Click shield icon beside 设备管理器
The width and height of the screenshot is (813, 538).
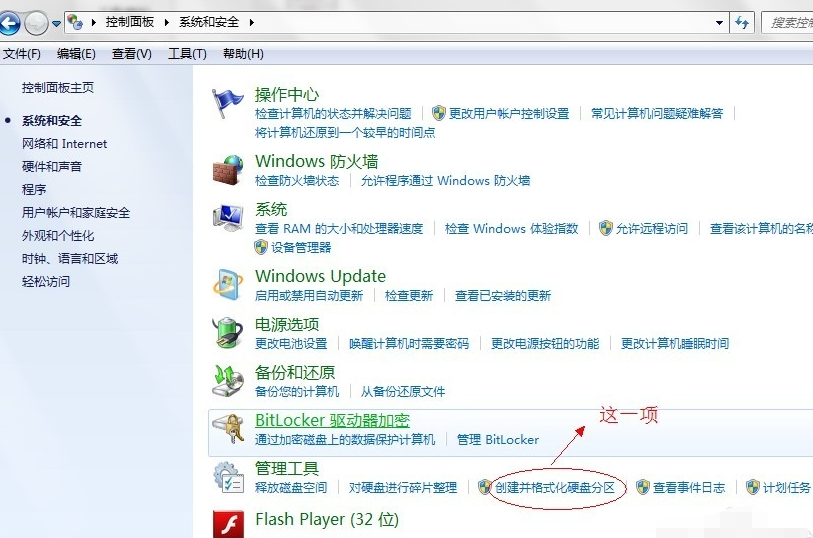tap(261, 247)
